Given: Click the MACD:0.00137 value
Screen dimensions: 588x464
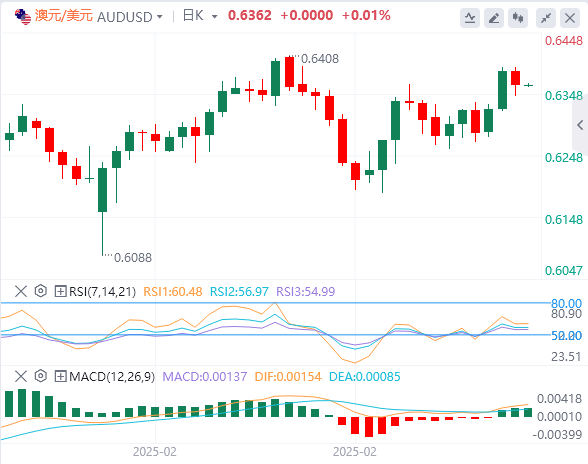Looking at the screenshot, I should [x=205, y=376].
